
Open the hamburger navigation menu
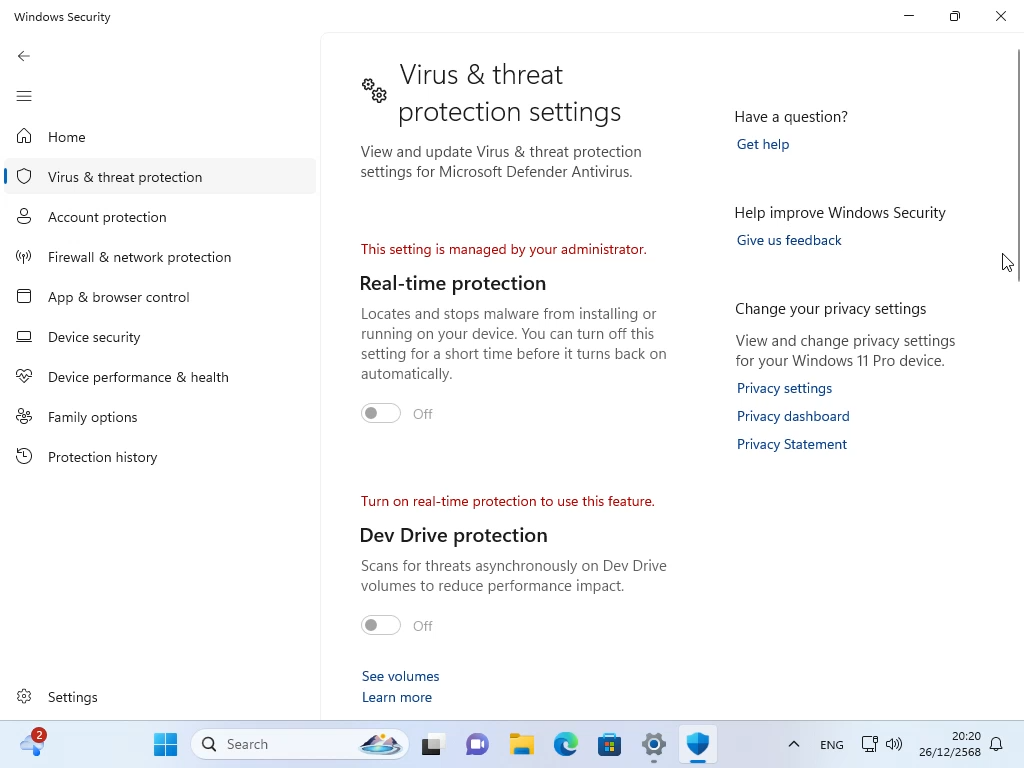(x=24, y=96)
